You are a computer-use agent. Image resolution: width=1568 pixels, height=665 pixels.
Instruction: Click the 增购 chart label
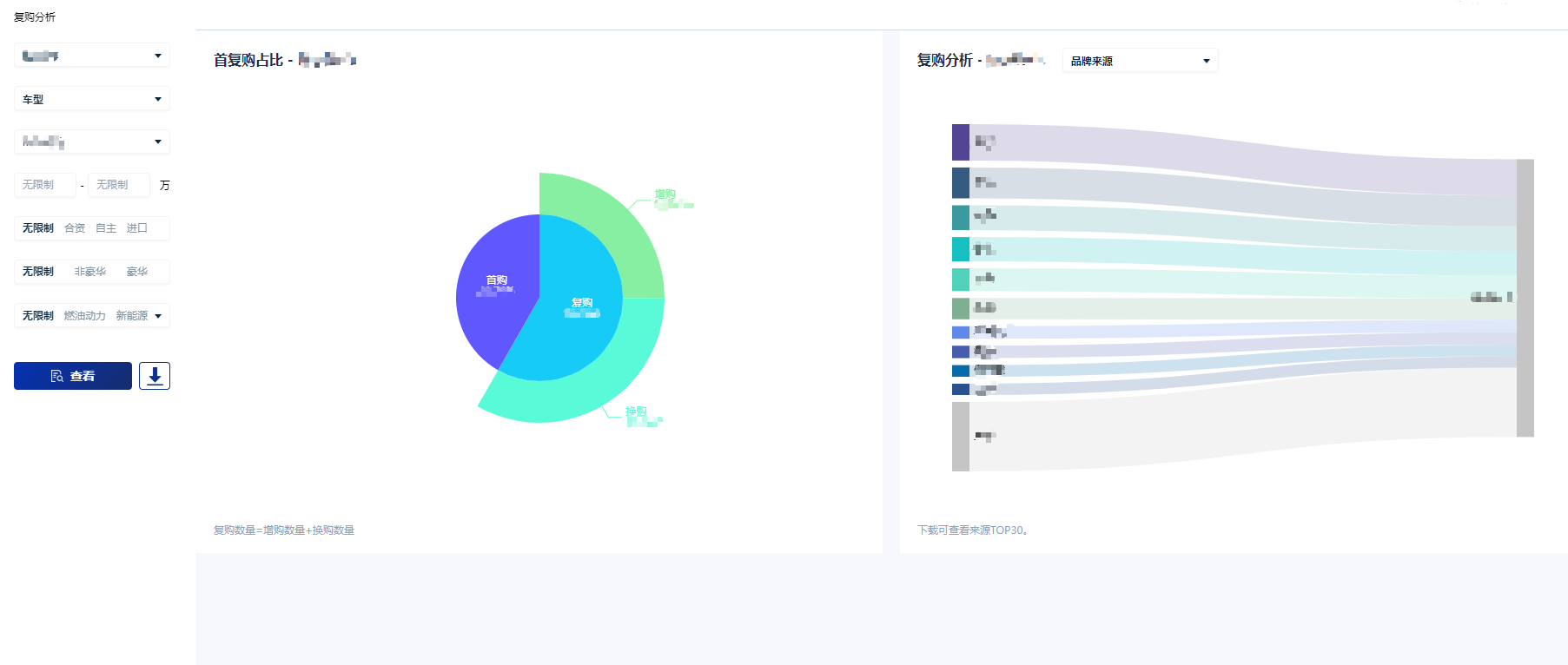pos(665,194)
